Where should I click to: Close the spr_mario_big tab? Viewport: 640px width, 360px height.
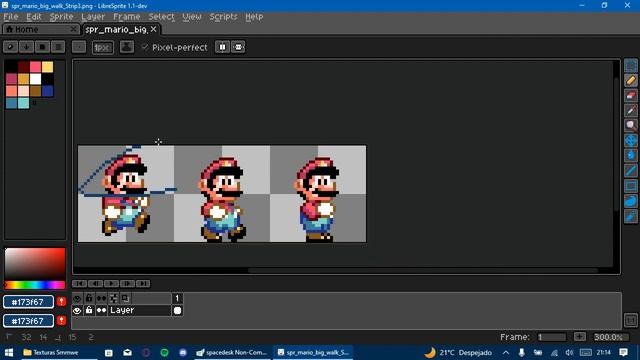(x=153, y=29)
